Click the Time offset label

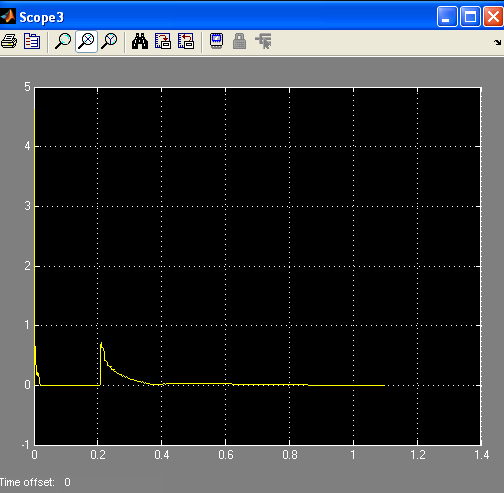pyautogui.click(x=27, y=482)
